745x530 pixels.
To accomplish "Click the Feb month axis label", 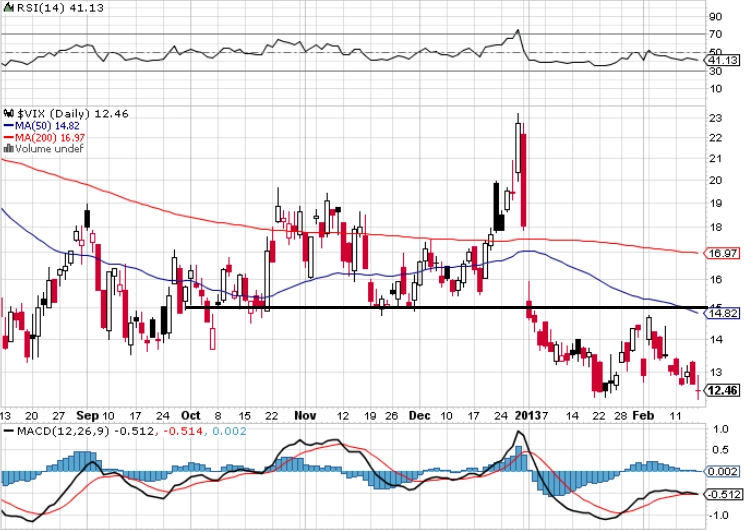I will (643, 416).
